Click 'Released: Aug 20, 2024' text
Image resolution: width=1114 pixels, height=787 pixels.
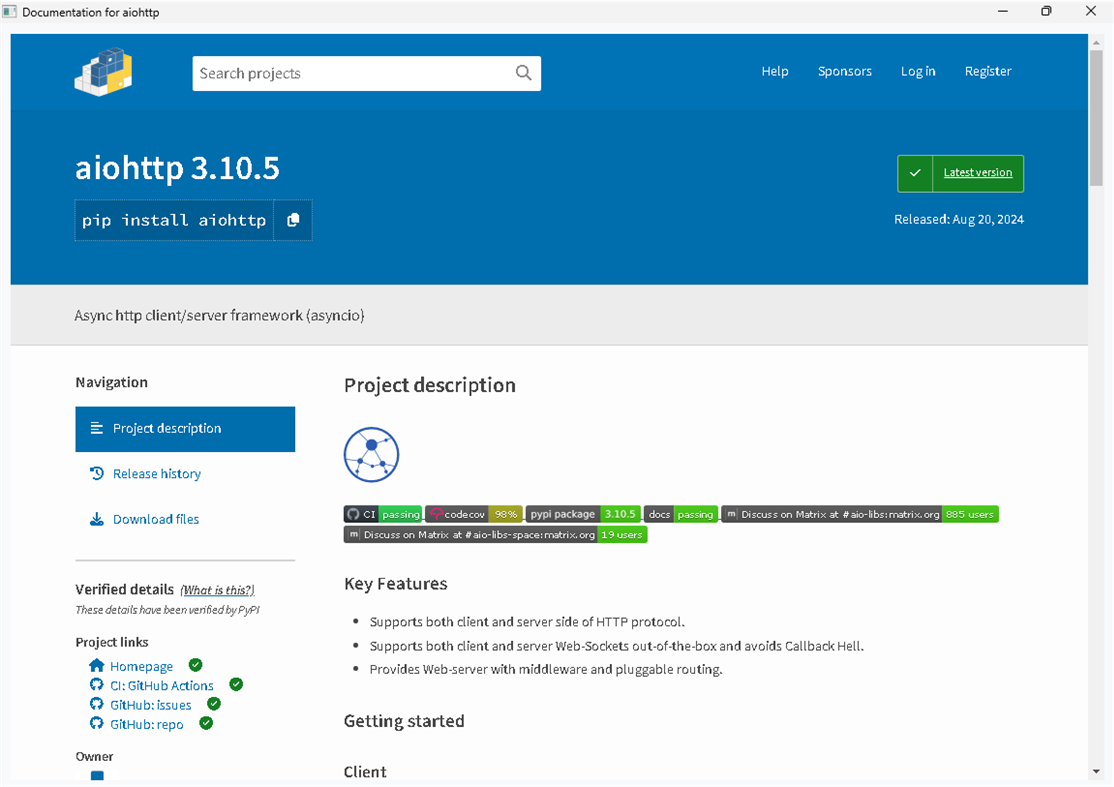(x=958, y=219)
